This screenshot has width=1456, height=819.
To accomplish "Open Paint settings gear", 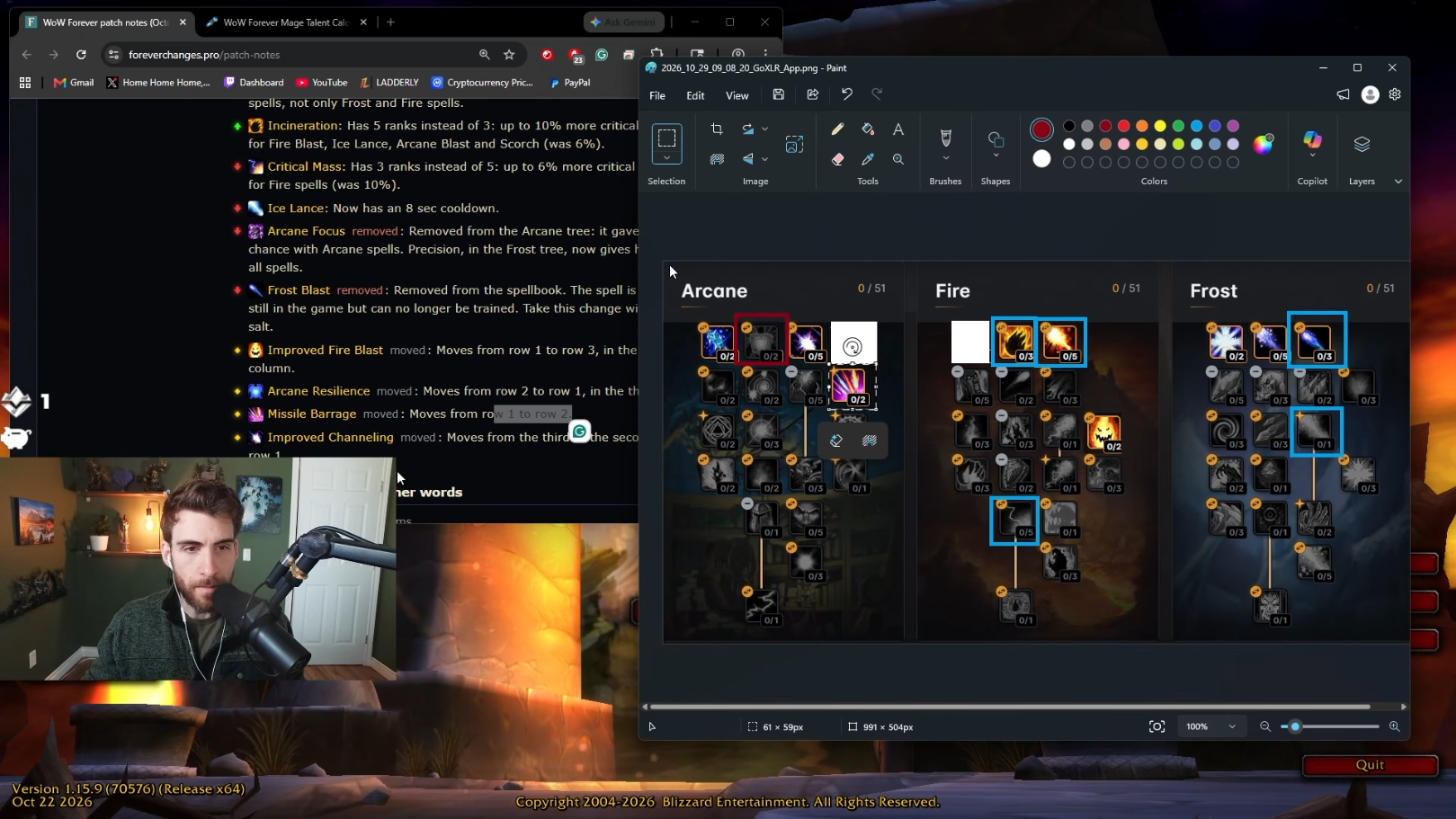I will tap(1394, 95).
